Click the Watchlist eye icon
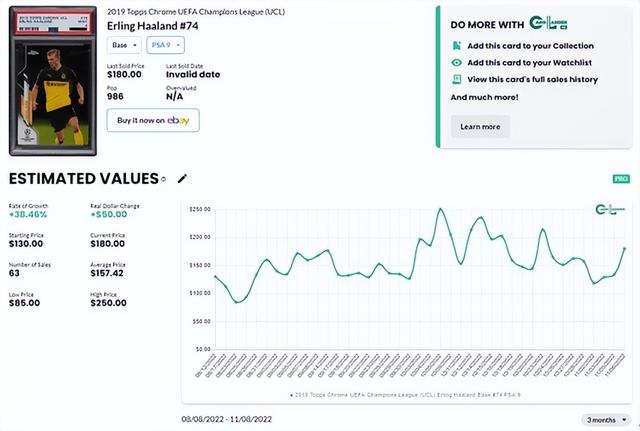640x431 pixels. point(456,62)
